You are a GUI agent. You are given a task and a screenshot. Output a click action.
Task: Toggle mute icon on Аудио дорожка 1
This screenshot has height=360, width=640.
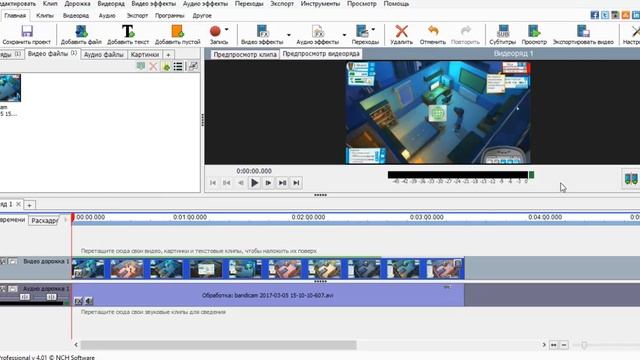coord(3,289)
